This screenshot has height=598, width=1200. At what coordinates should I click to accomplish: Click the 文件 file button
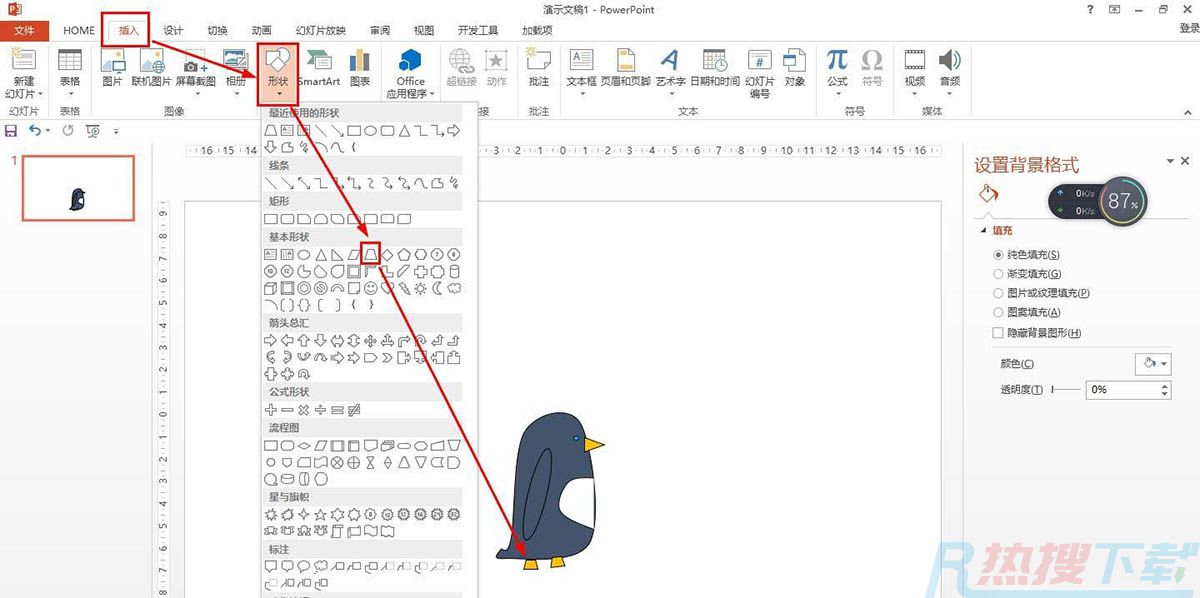coord(24,30)
